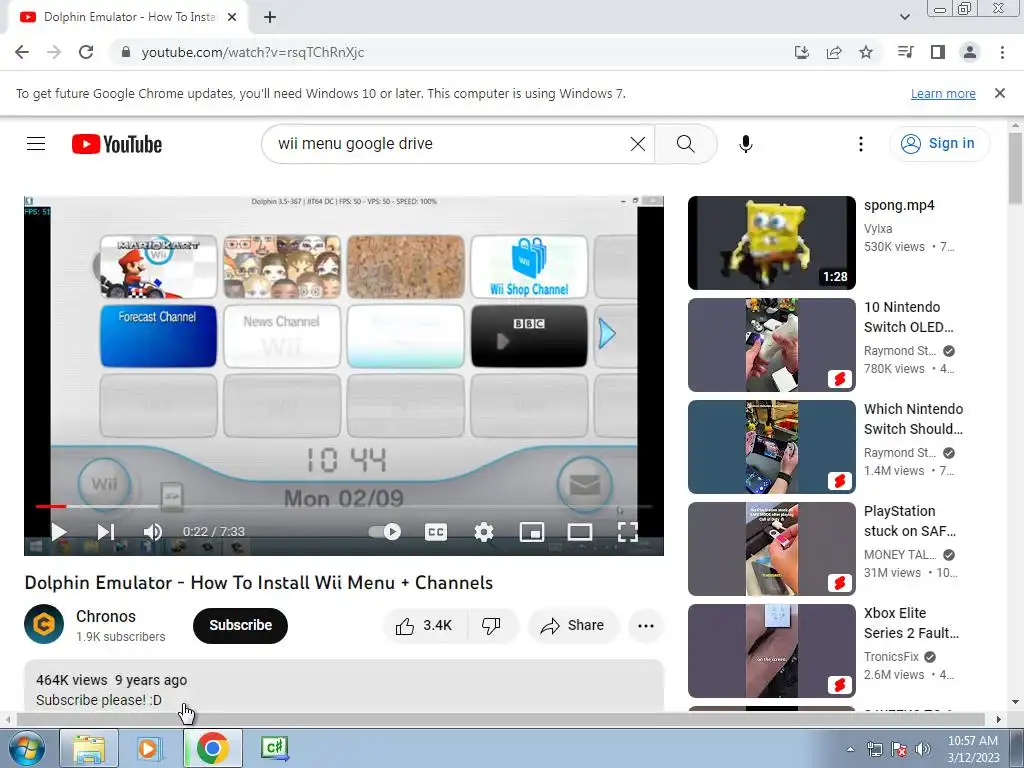Image resolution: width=1024 pixels, height=768 pixels.
Task: Click the address bar URL
Action: [x=253, y=52]
